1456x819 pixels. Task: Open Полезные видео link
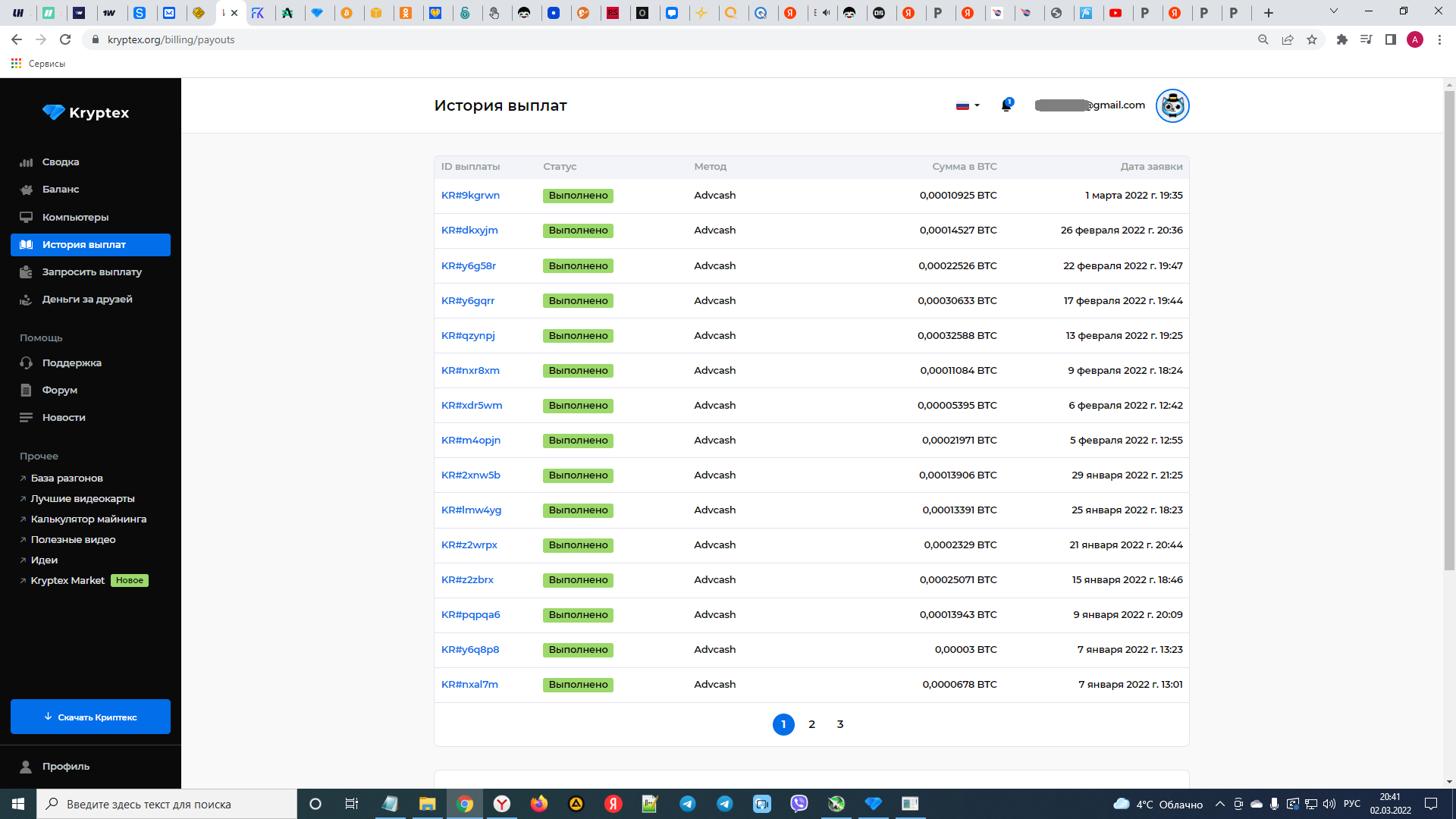click(73, 539)
